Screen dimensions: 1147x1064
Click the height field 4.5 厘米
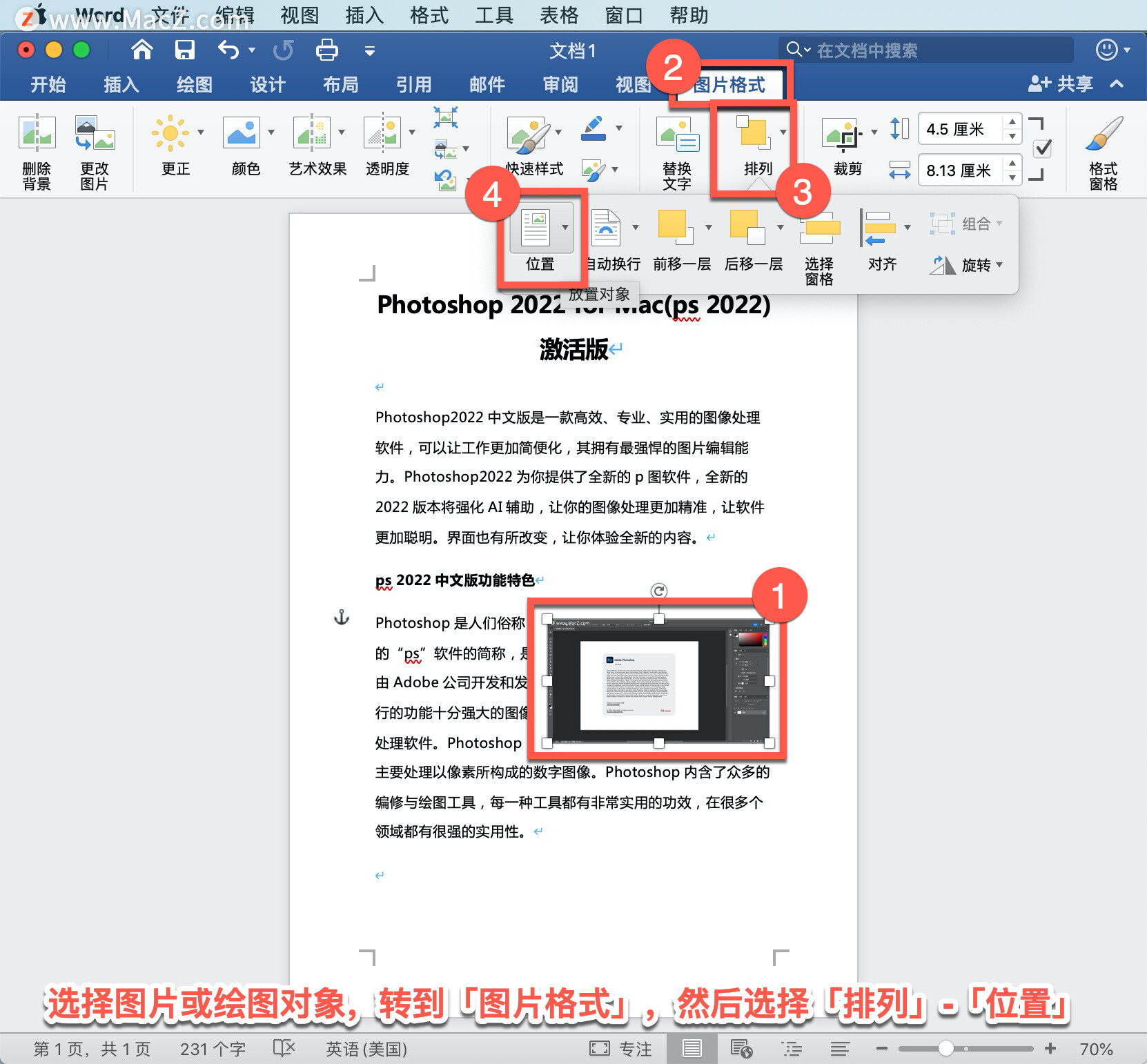961,129
